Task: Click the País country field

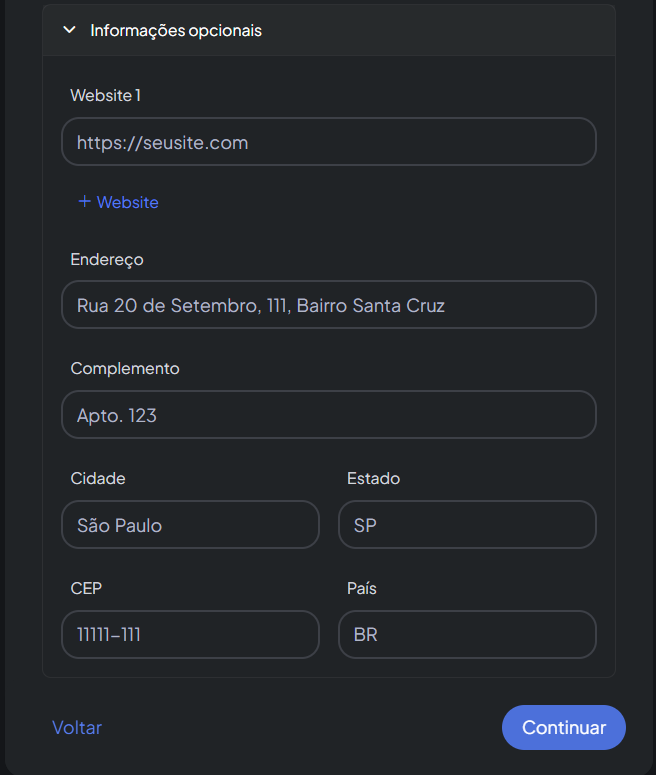Action: click(x=467, y=634)
